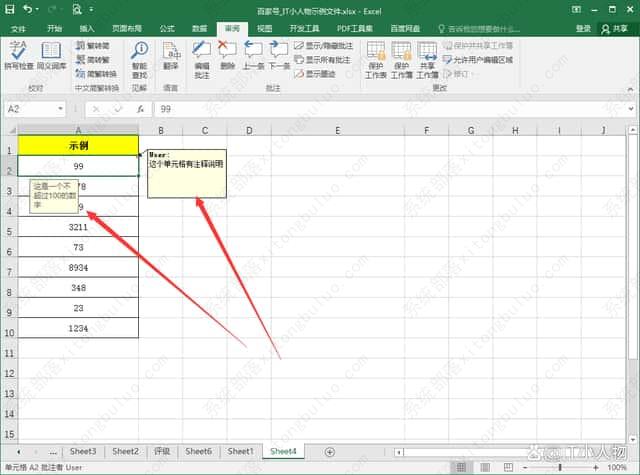The height and width of the screenshot is (475, 640).
Task: Toggle Show All Comments (显示所有批注)
Action: pyautogui.click(x=323, y=60)
